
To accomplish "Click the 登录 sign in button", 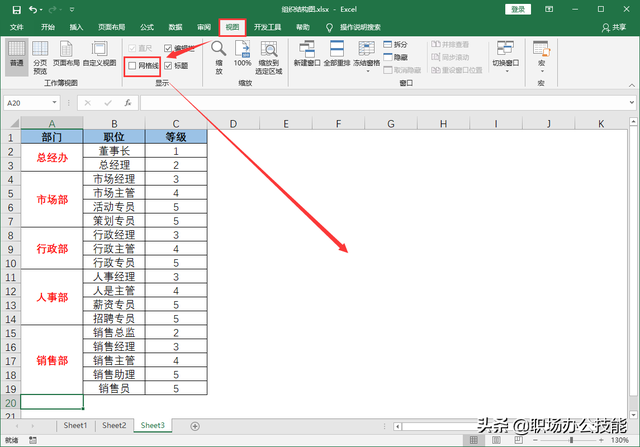I will pos(518,9).
